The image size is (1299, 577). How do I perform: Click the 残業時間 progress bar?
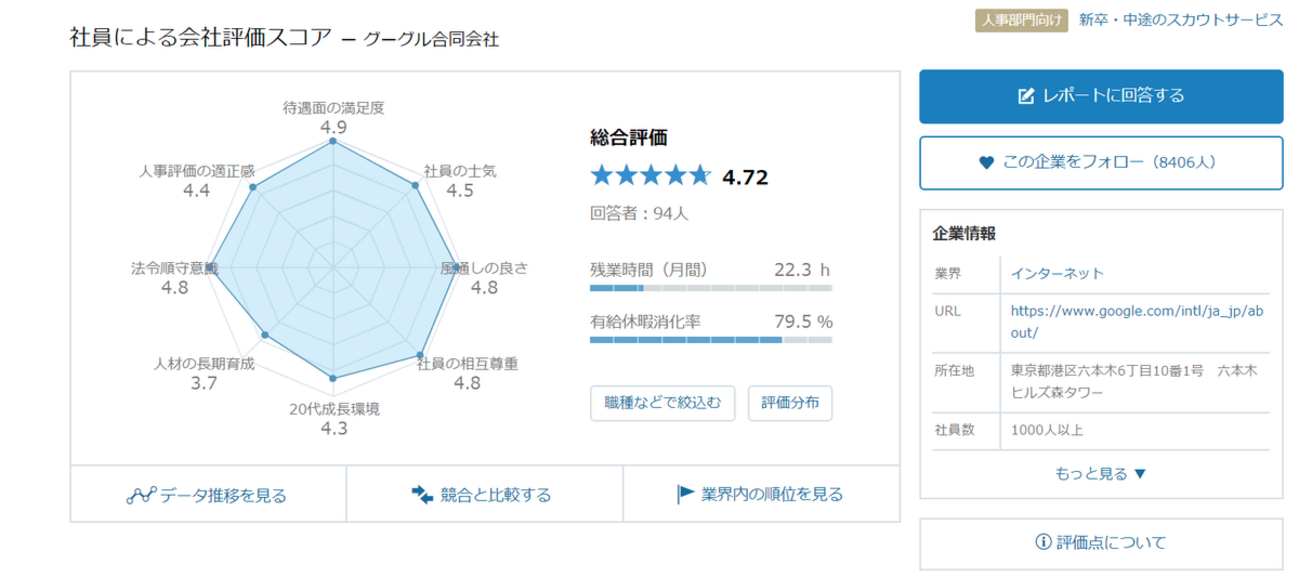(x=710, y=288)
